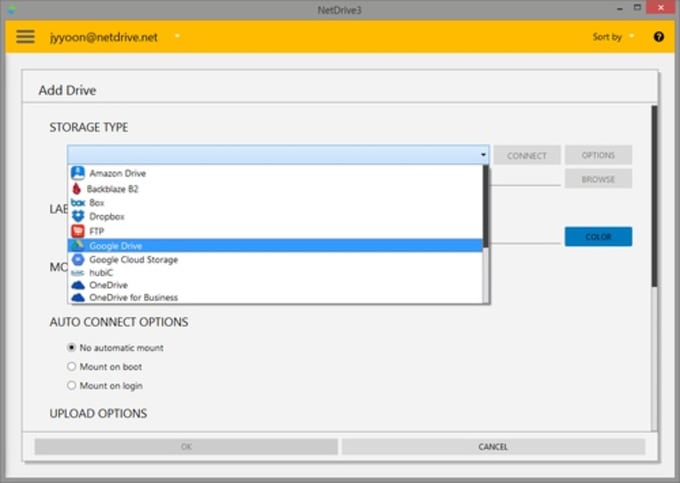Image resolution: width=680 pixels, height=483 pixels.
Task: Choose Google Cloud Storage entry
Action: pos(275,259)
